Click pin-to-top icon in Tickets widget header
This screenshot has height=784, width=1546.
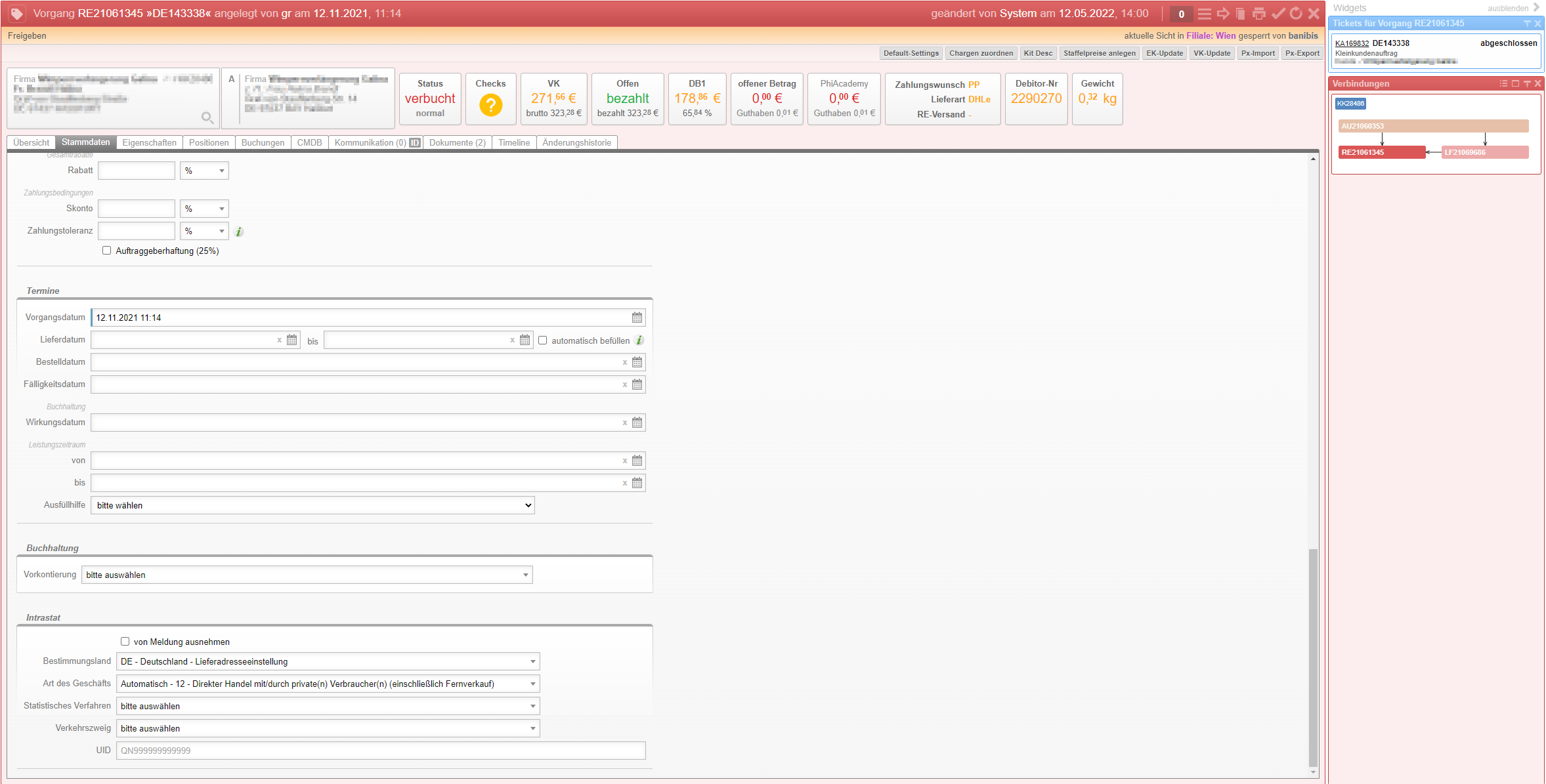pos(1527,23)
